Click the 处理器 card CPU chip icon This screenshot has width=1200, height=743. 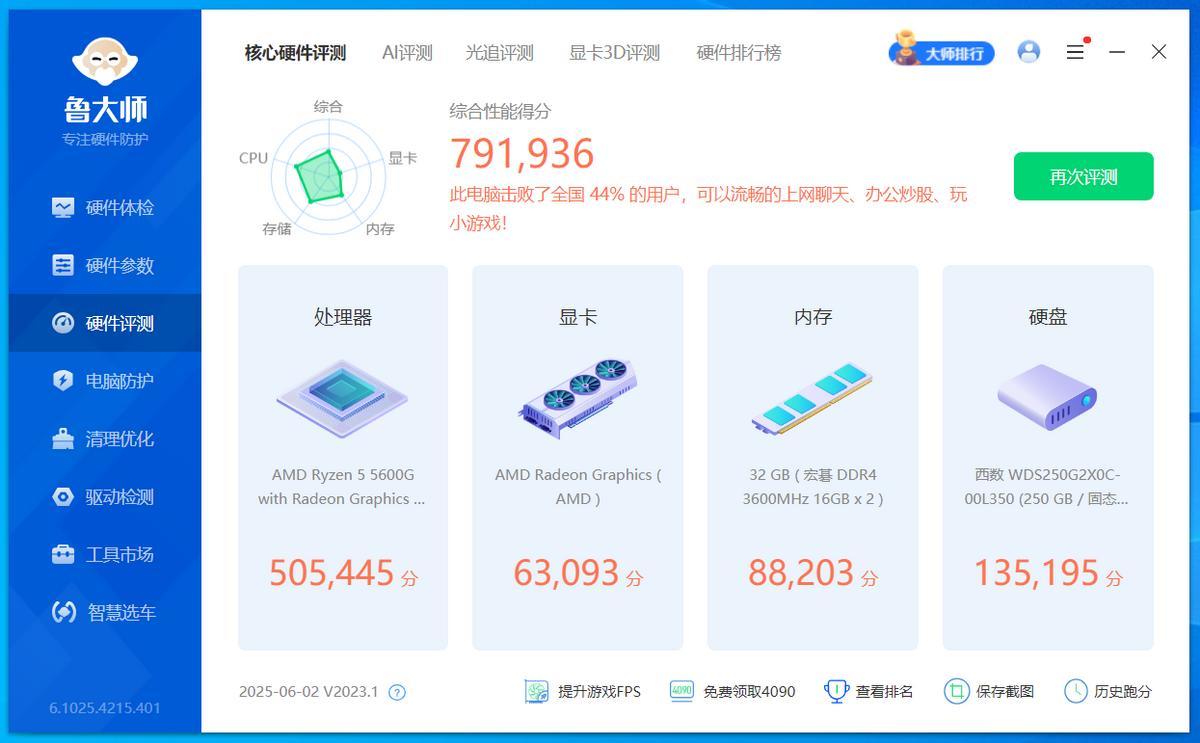coord(343,397)
